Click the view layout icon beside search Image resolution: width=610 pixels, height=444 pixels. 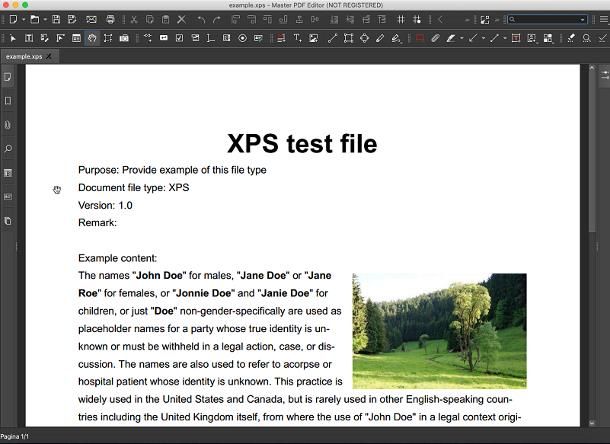coord(485,19)
